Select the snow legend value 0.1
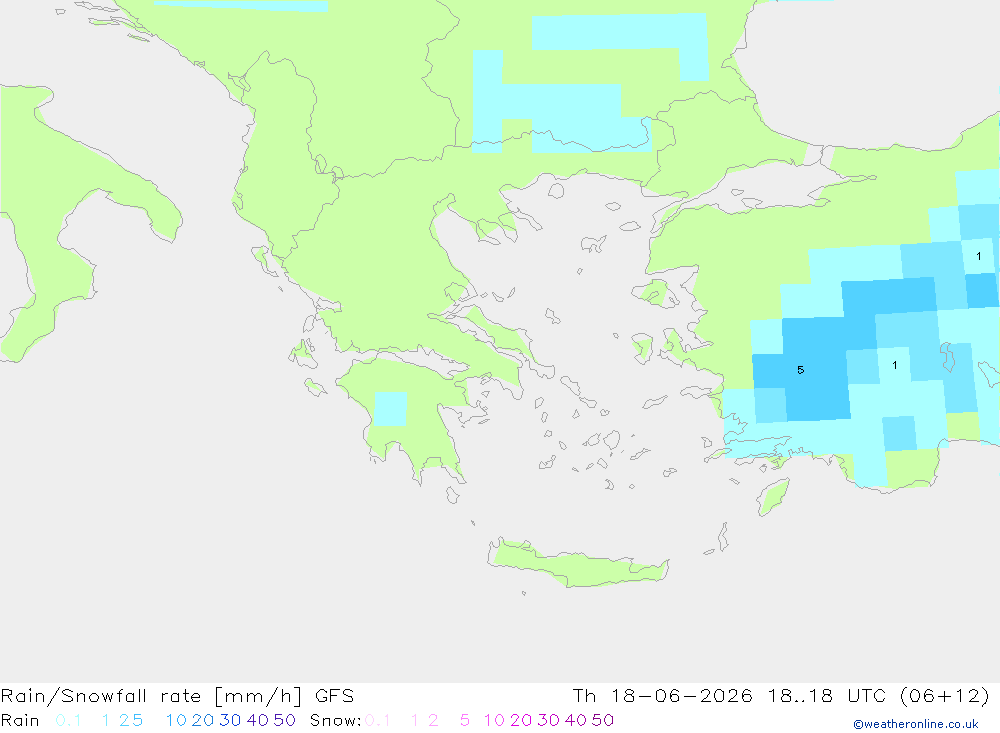Screen dimensions: 1000x733 [x=378, y=720]
